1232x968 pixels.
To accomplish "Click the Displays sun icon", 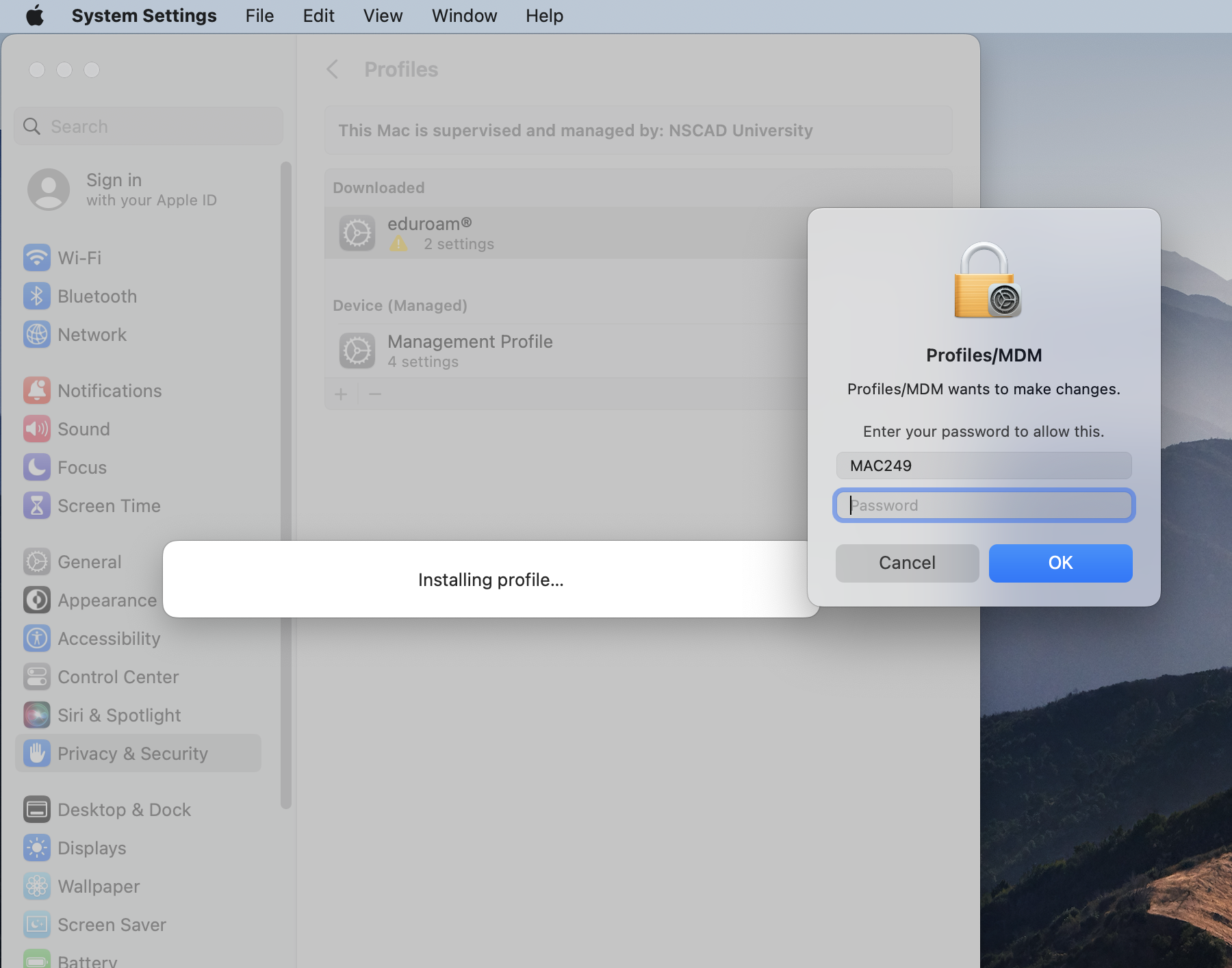I will (37, 848).
